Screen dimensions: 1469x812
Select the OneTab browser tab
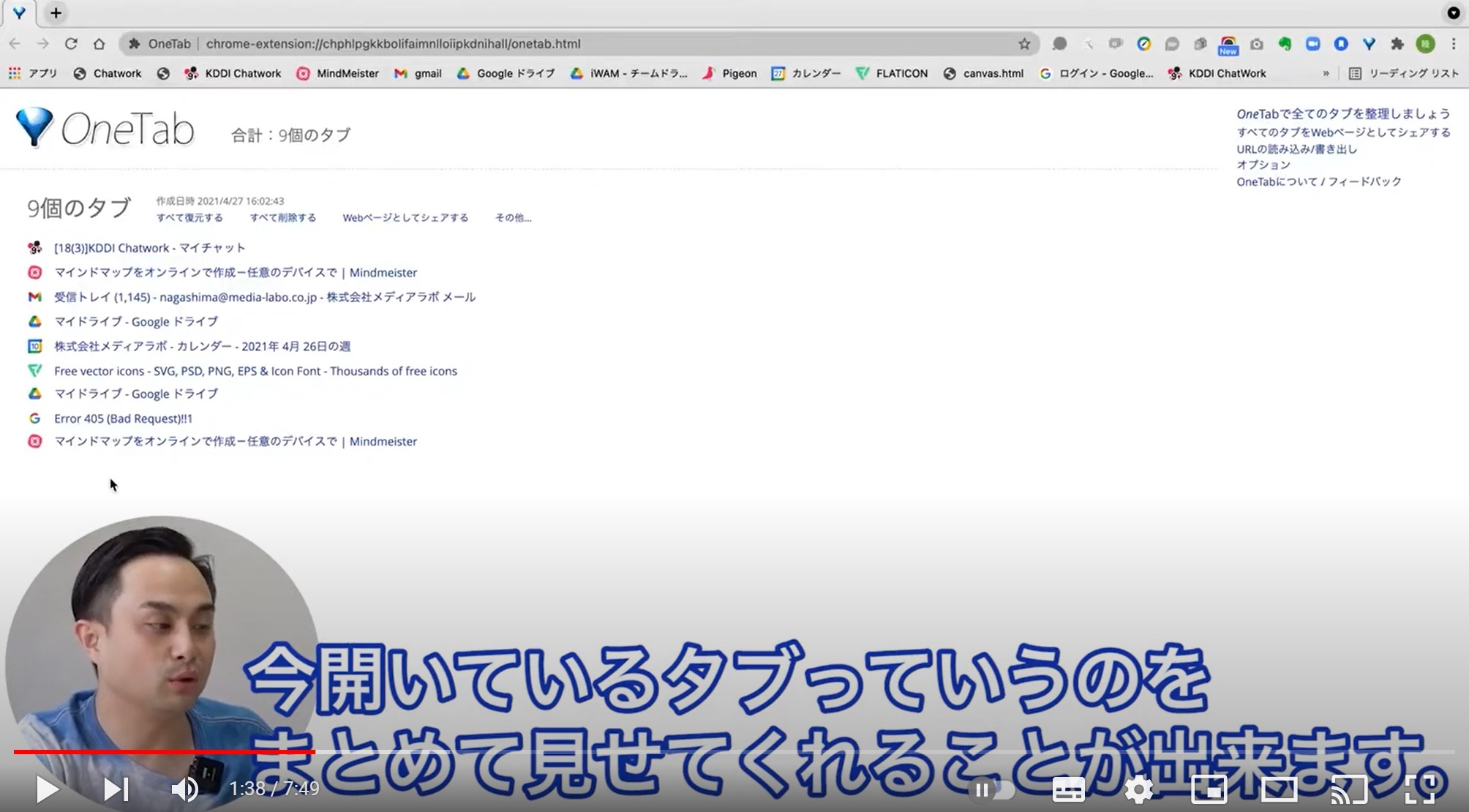[x=19, y=12]
